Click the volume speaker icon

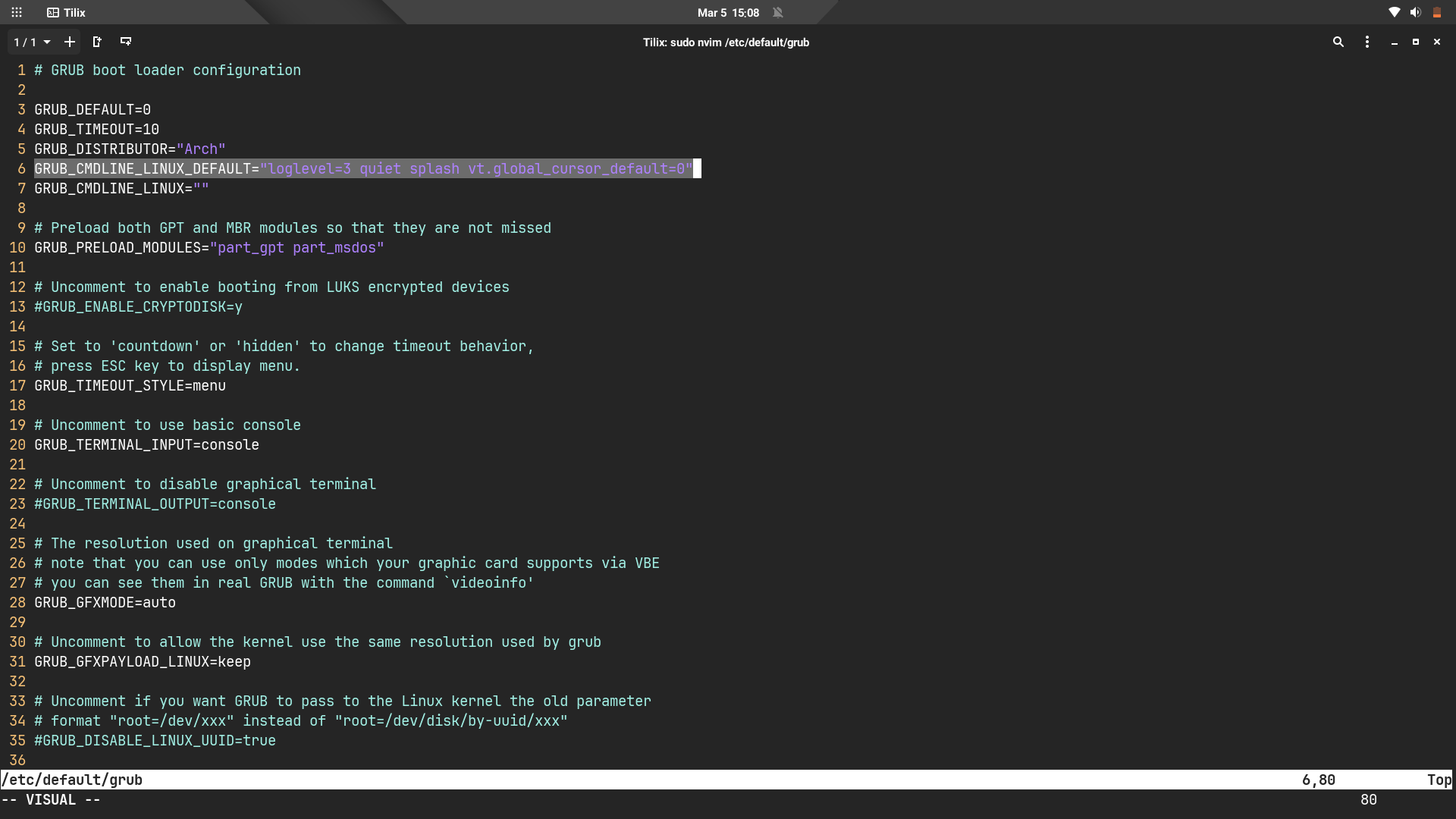1415,12
